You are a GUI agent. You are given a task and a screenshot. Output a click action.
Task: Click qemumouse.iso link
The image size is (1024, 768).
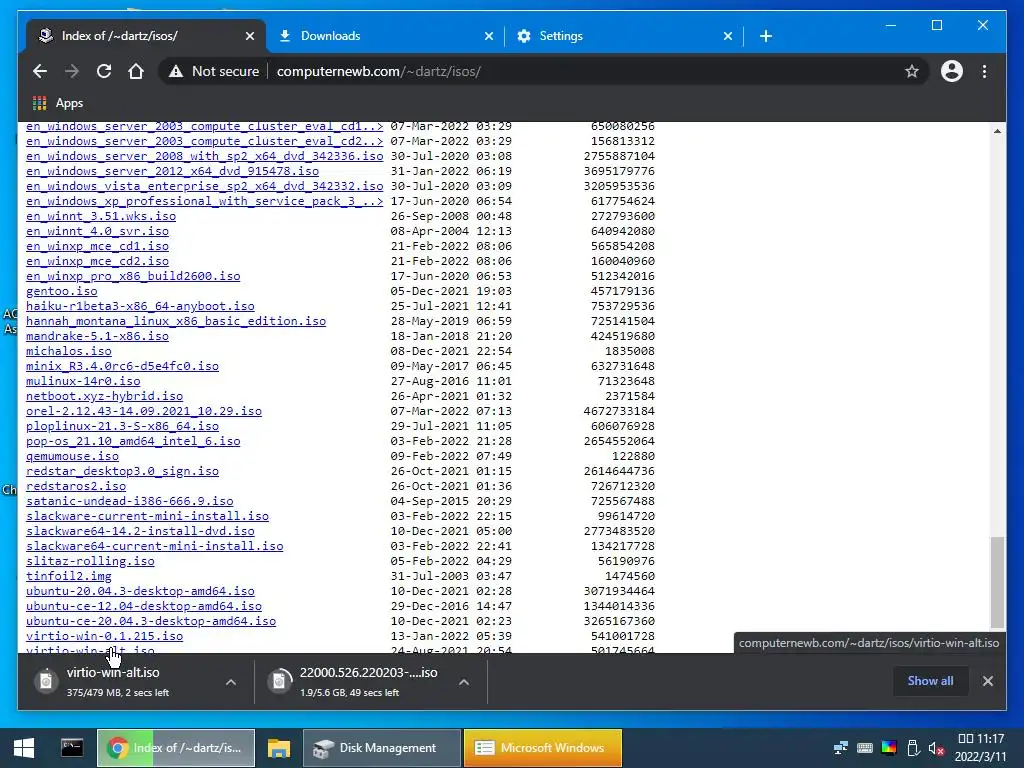pos(72,456)
